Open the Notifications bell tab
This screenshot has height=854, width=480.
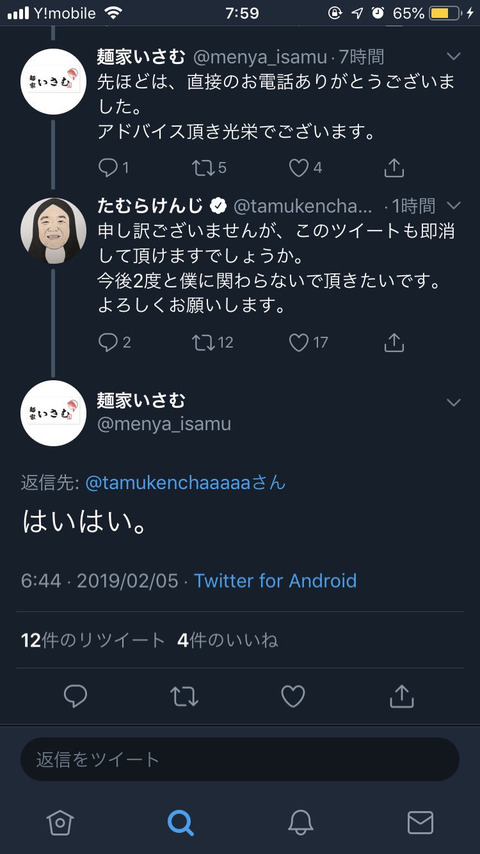click(300, 822)
